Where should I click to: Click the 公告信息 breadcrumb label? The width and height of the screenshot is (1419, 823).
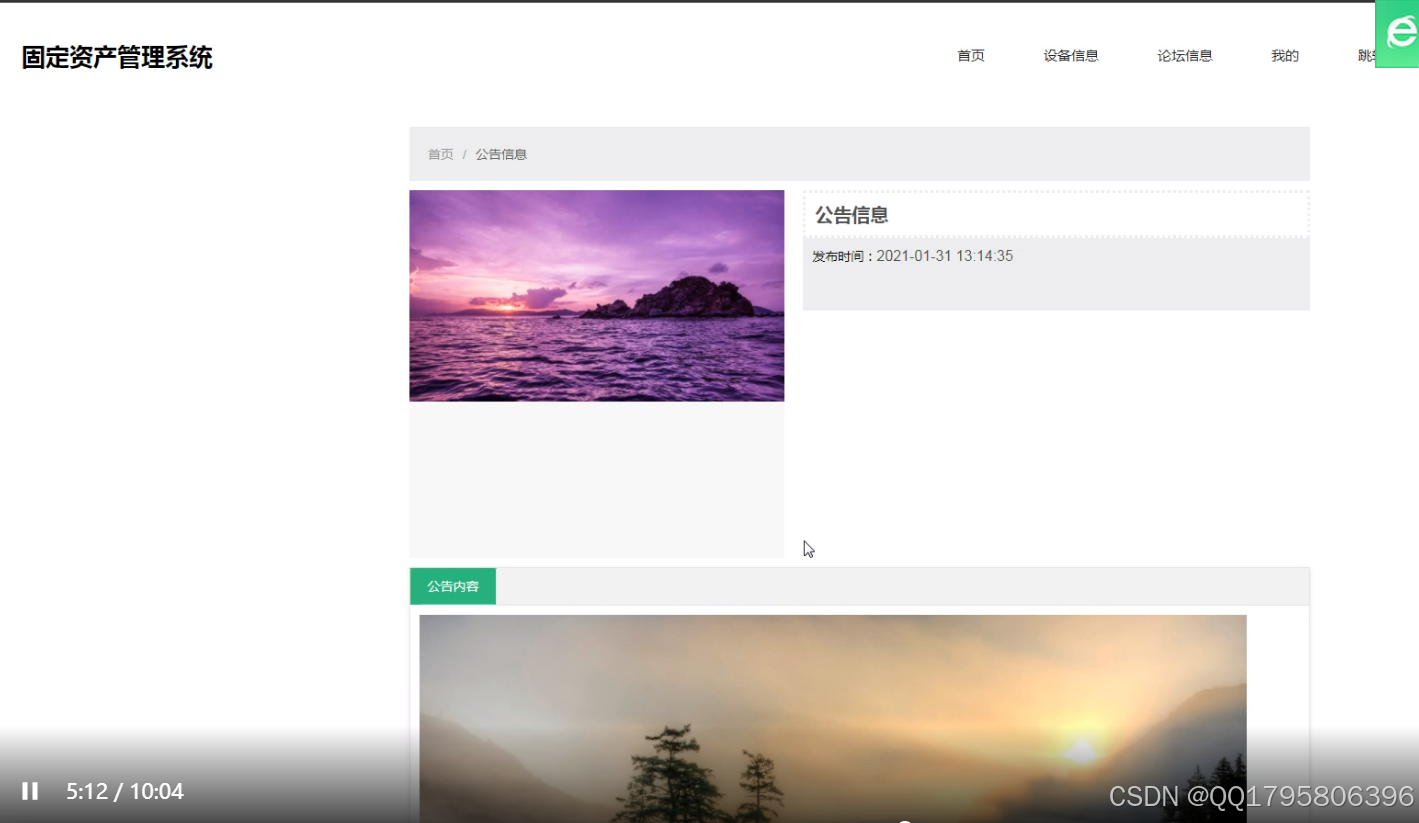(502, 154)
